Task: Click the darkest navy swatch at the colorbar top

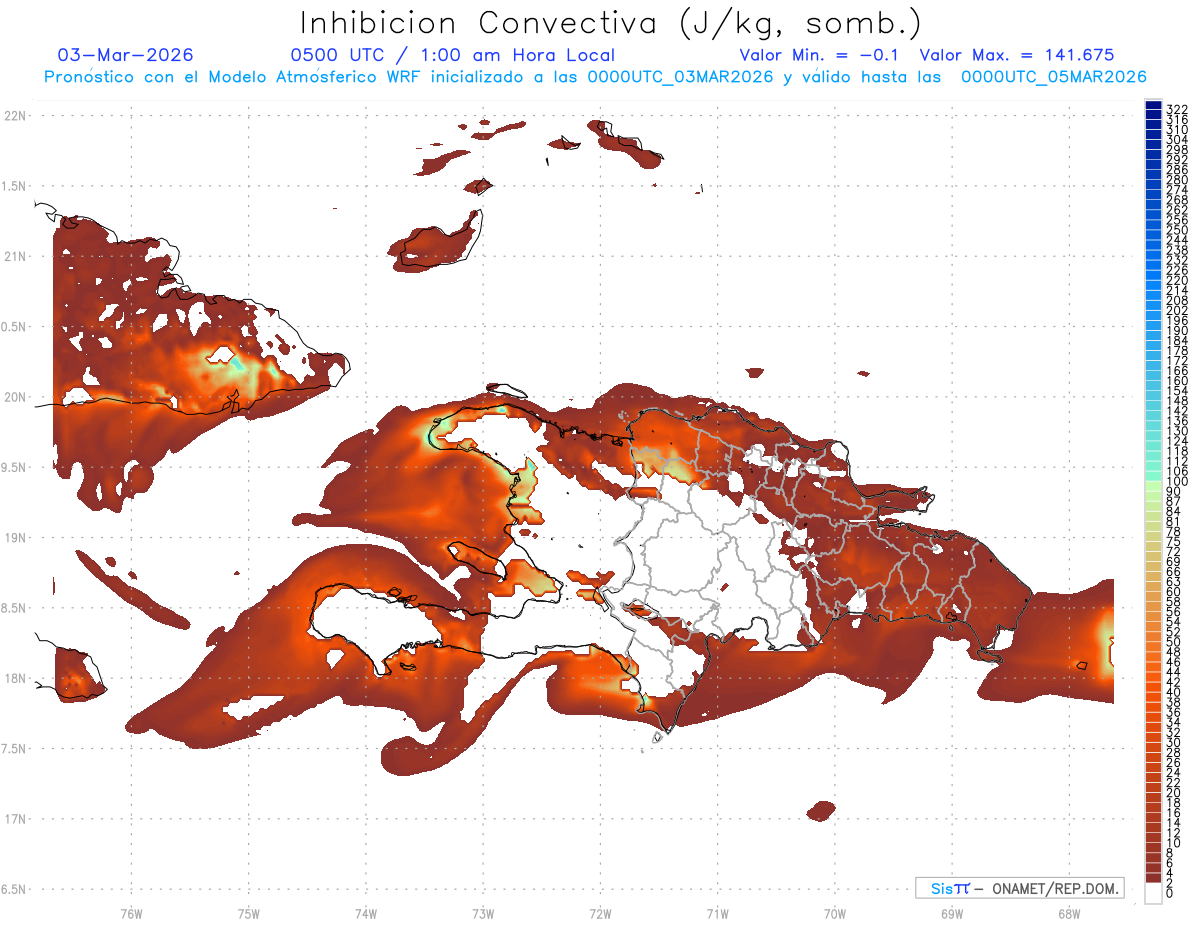Action: coord(1154,104)
